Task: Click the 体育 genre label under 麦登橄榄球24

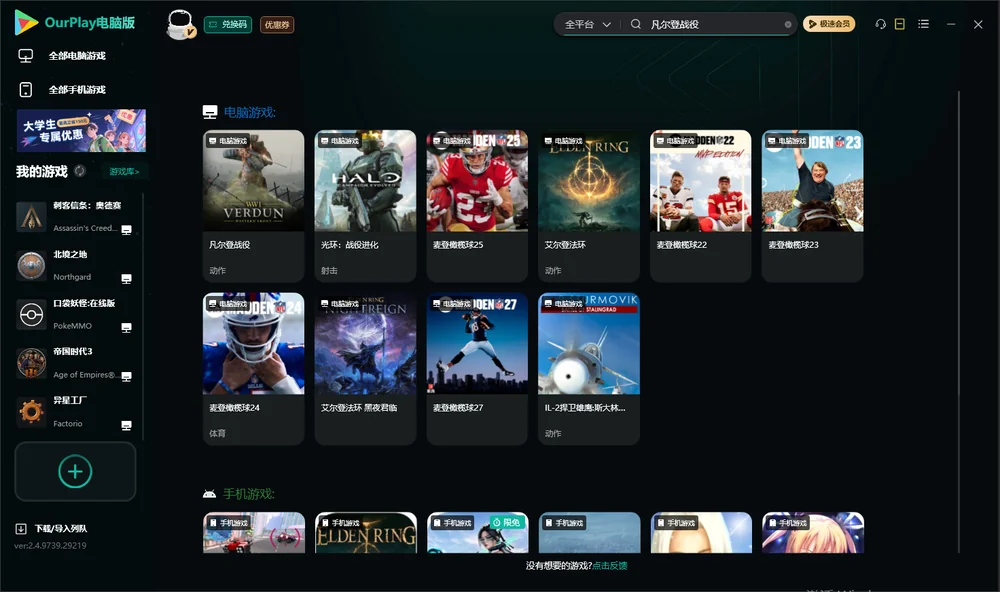Action: point(217,433)
